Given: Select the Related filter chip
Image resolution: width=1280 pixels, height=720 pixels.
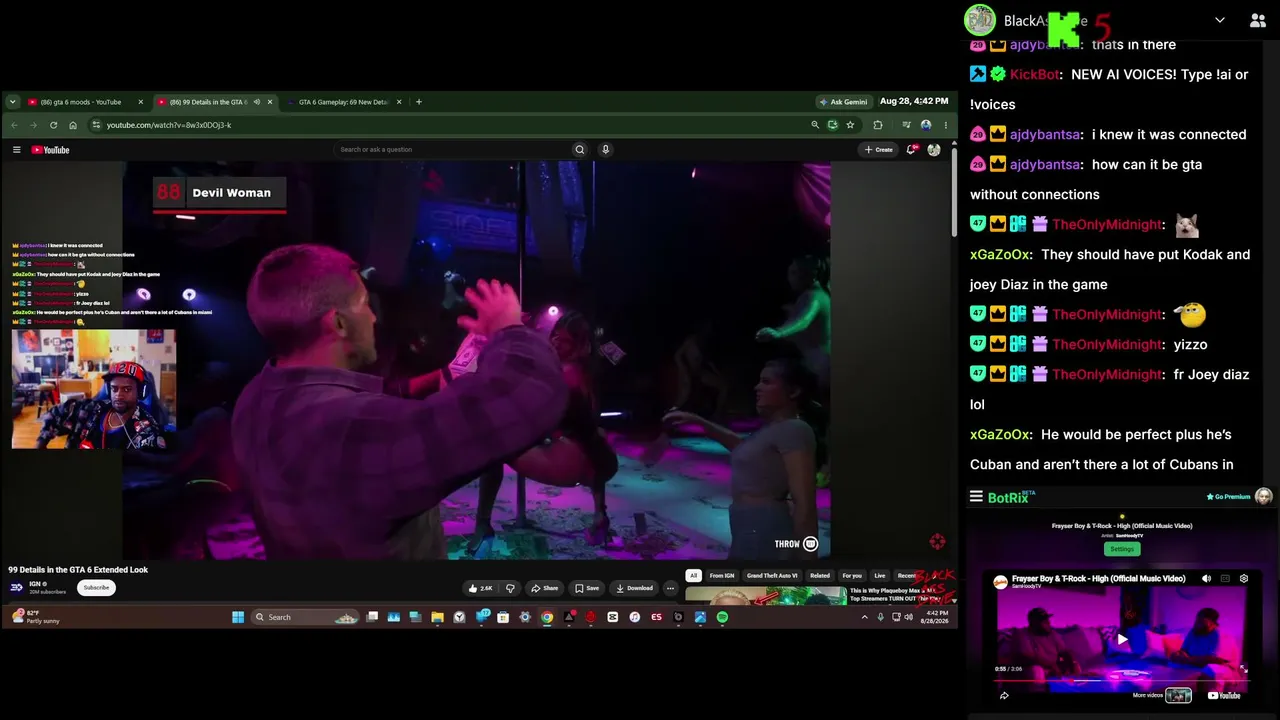Looking at the screenshot, I should (x=820, y=576).
